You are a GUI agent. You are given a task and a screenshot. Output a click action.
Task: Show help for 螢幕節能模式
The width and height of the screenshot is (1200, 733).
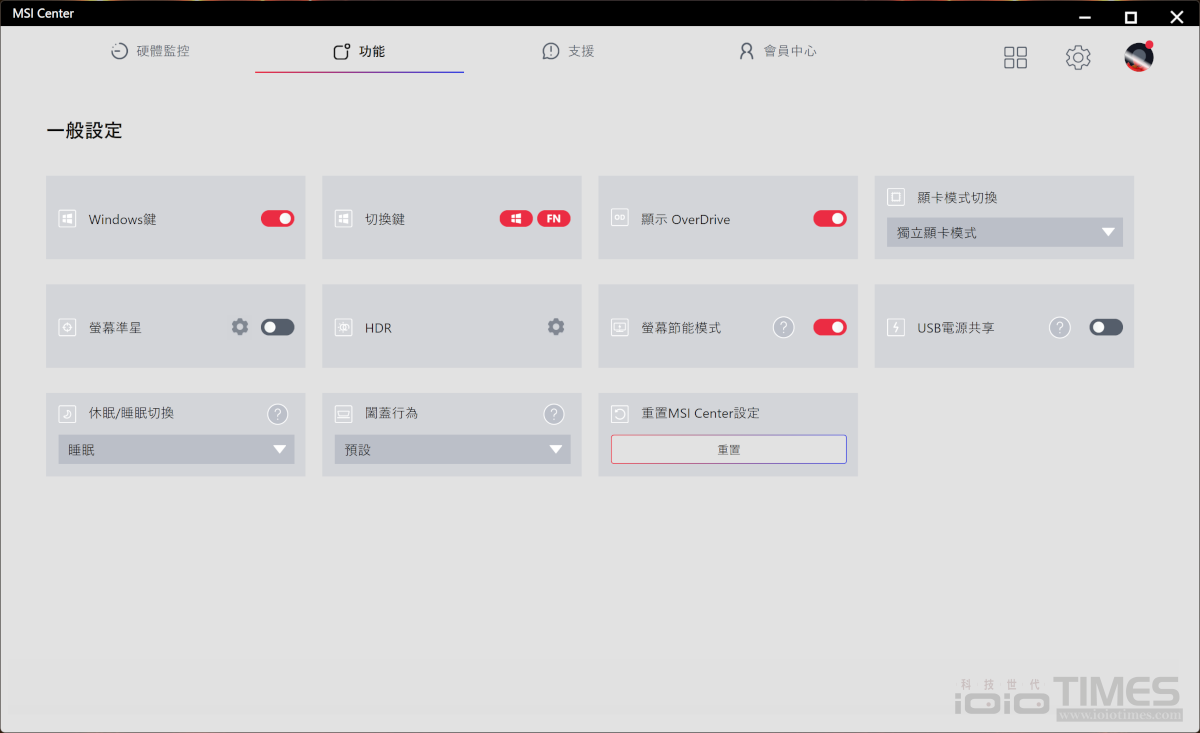[x=784, y=327]
